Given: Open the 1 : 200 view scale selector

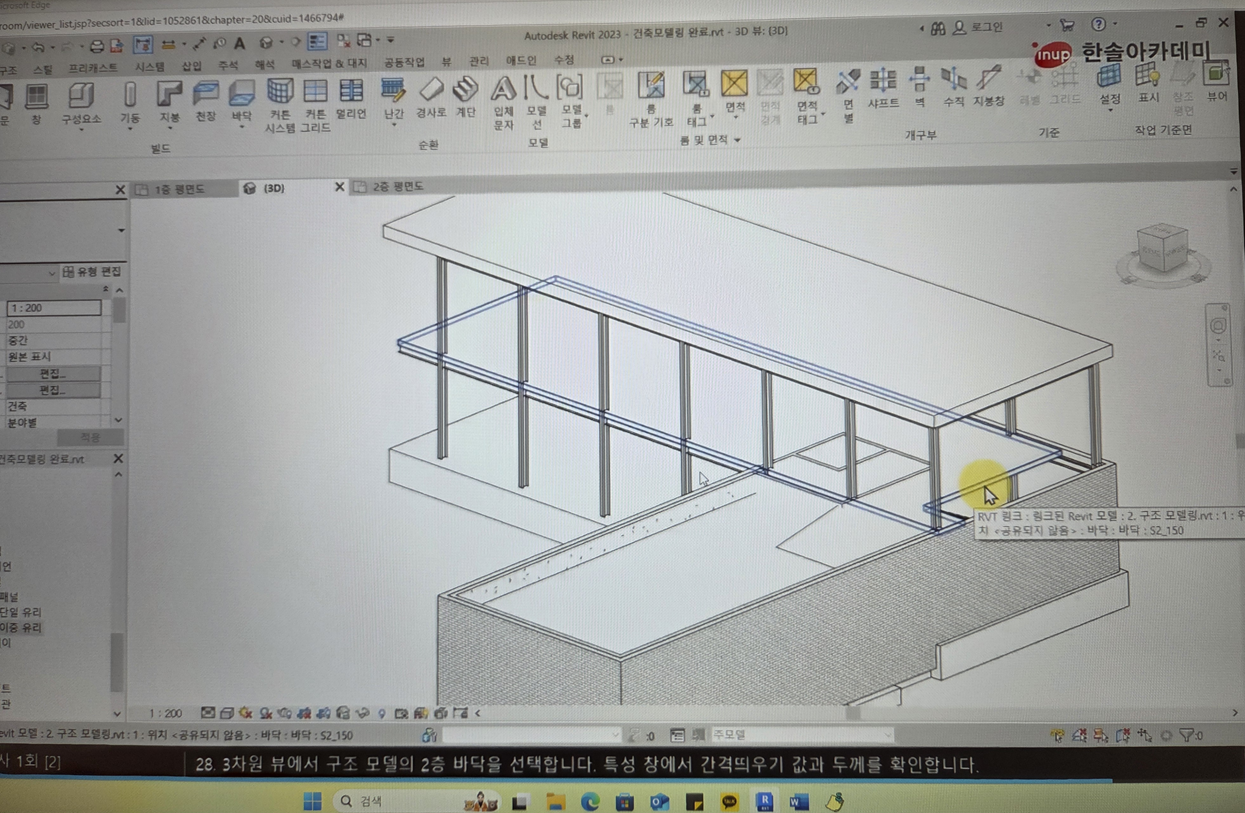Looking at the screenshot, I should pyautogui.click(x=166, y=713).
